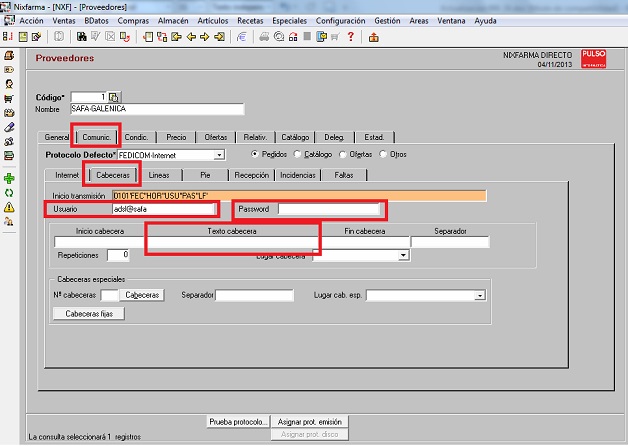Click the Prueba protocolo... button

point(238,422)
